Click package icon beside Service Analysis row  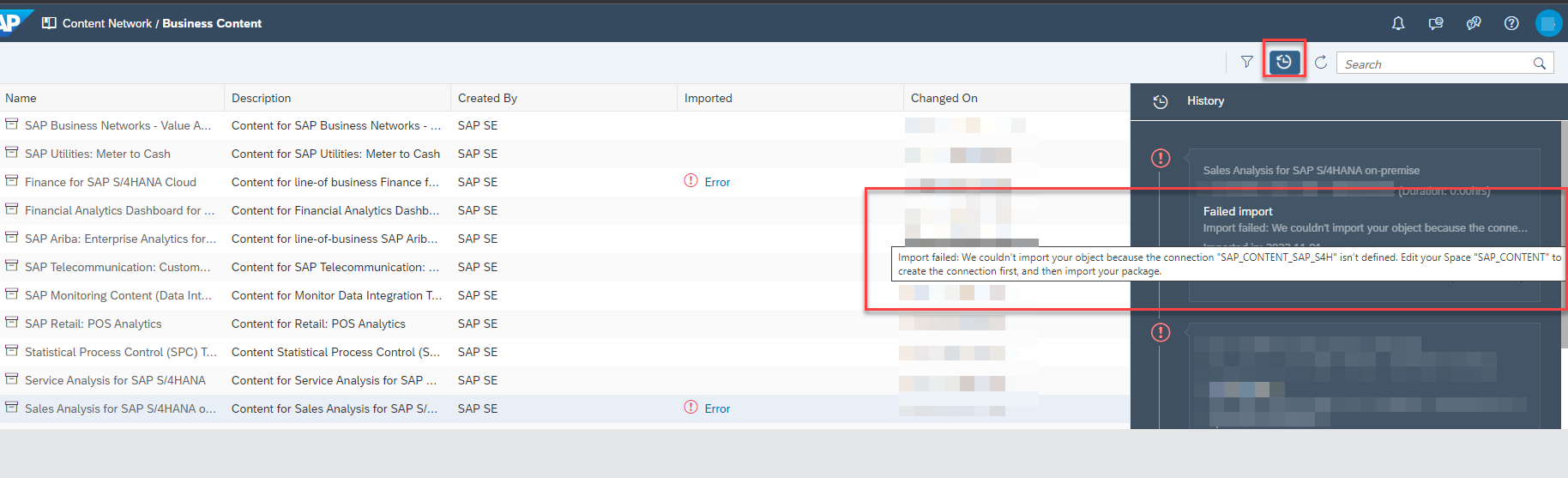pyautogui.click(x=12, y=379)
